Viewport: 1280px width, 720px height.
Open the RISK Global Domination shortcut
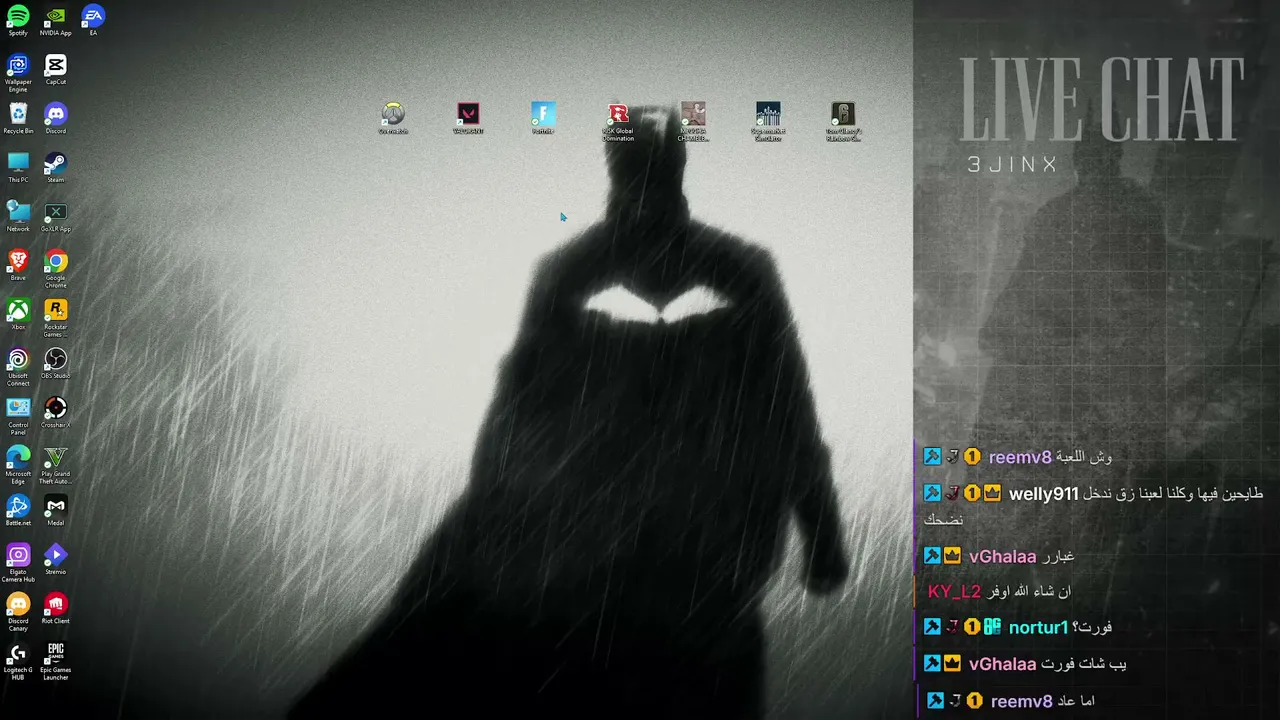[x=618, y=122]
